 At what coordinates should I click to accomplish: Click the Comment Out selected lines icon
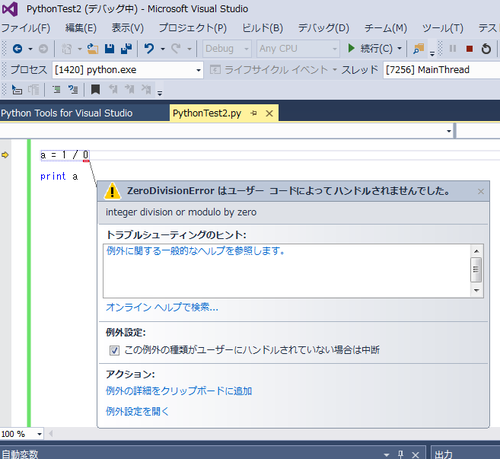[56, 90]
